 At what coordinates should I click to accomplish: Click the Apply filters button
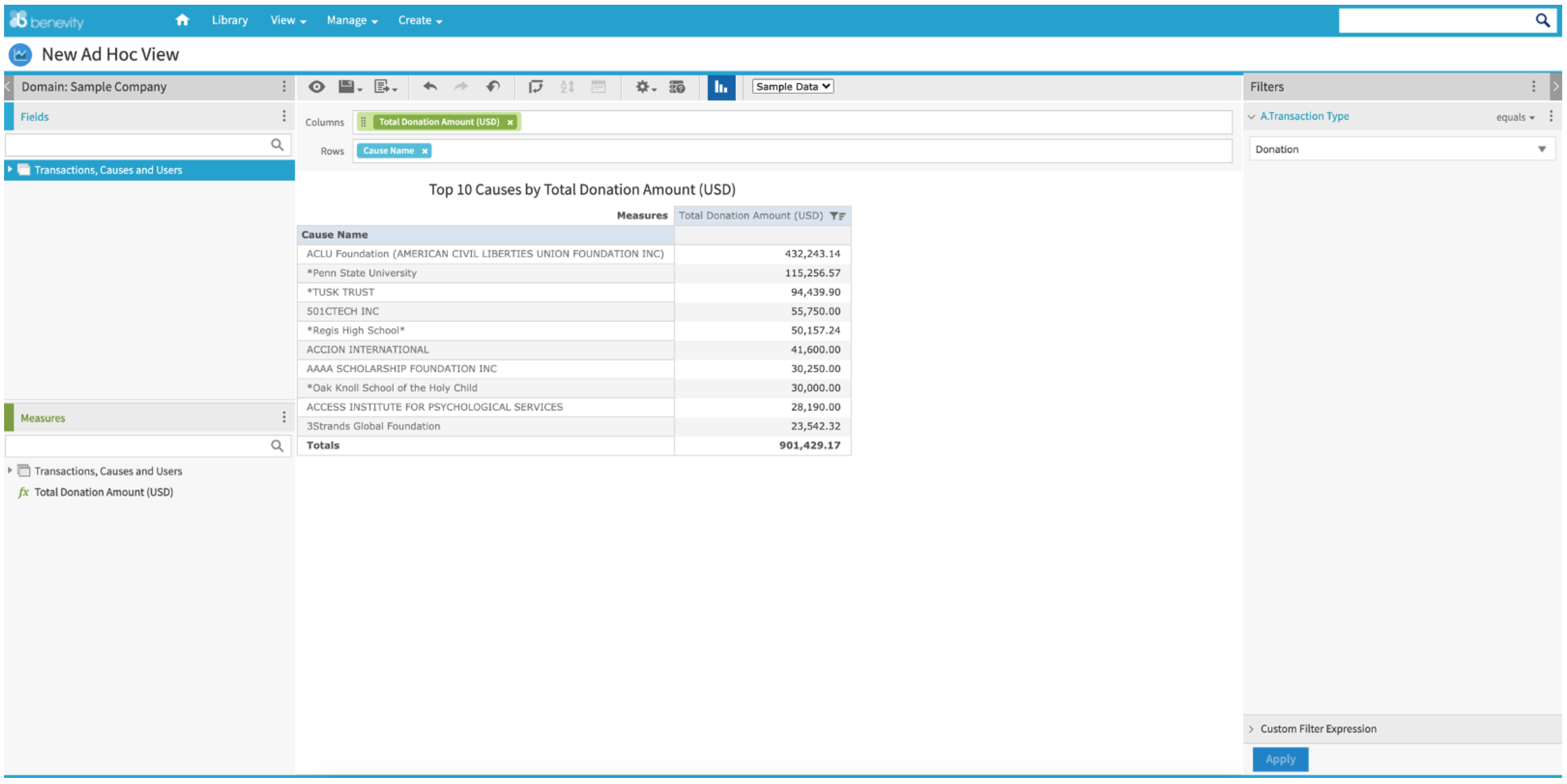point(1280,759)
